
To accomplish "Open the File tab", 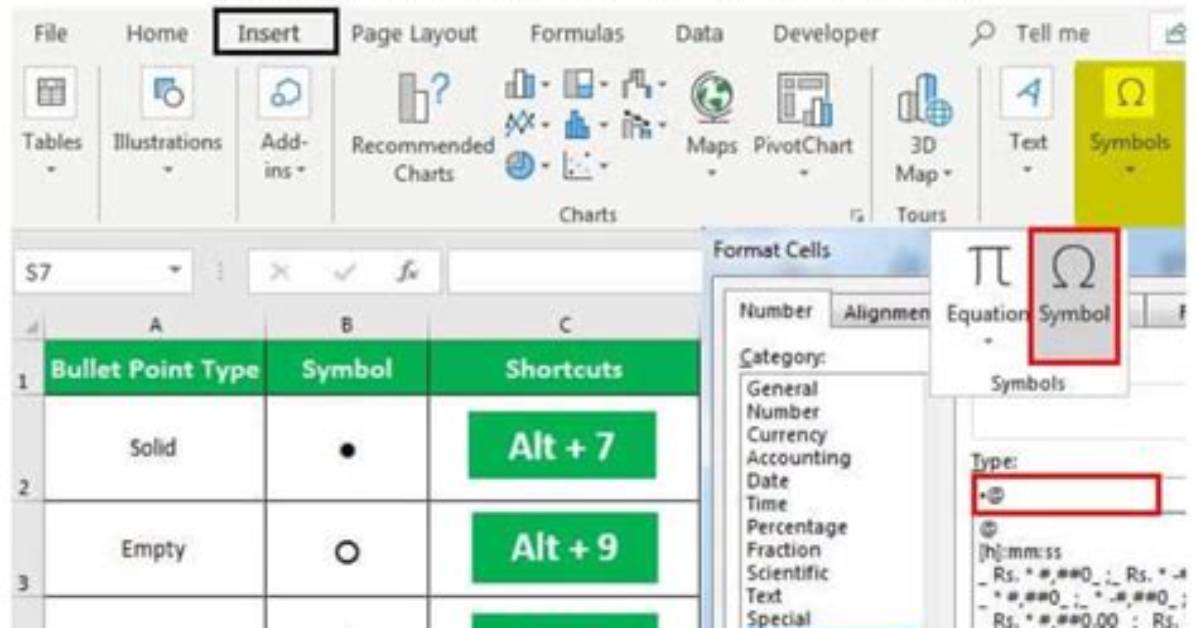I will (50, 34).
